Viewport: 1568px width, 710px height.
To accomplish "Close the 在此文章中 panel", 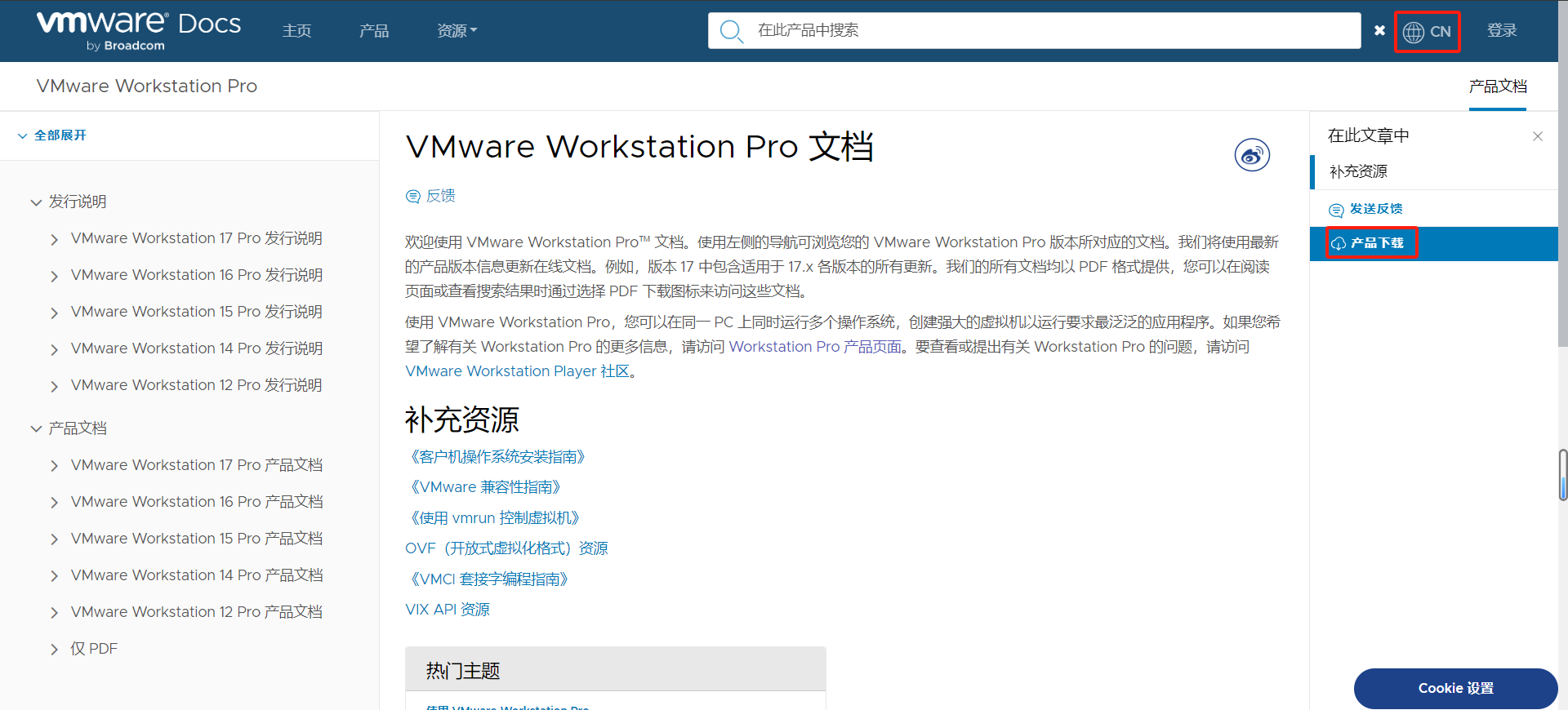I will 1537,136.
